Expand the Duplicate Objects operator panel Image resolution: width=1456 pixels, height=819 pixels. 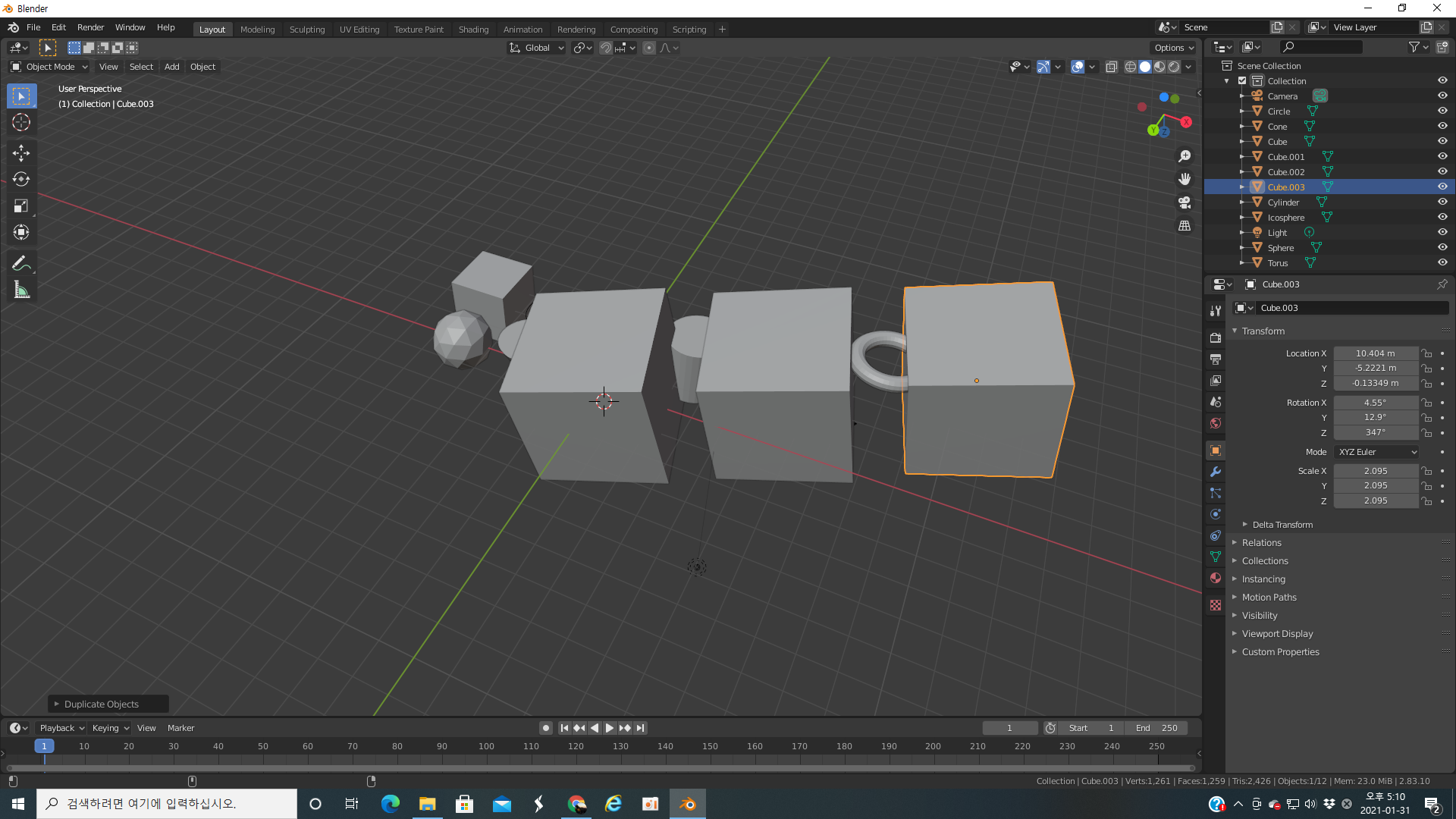102,704
